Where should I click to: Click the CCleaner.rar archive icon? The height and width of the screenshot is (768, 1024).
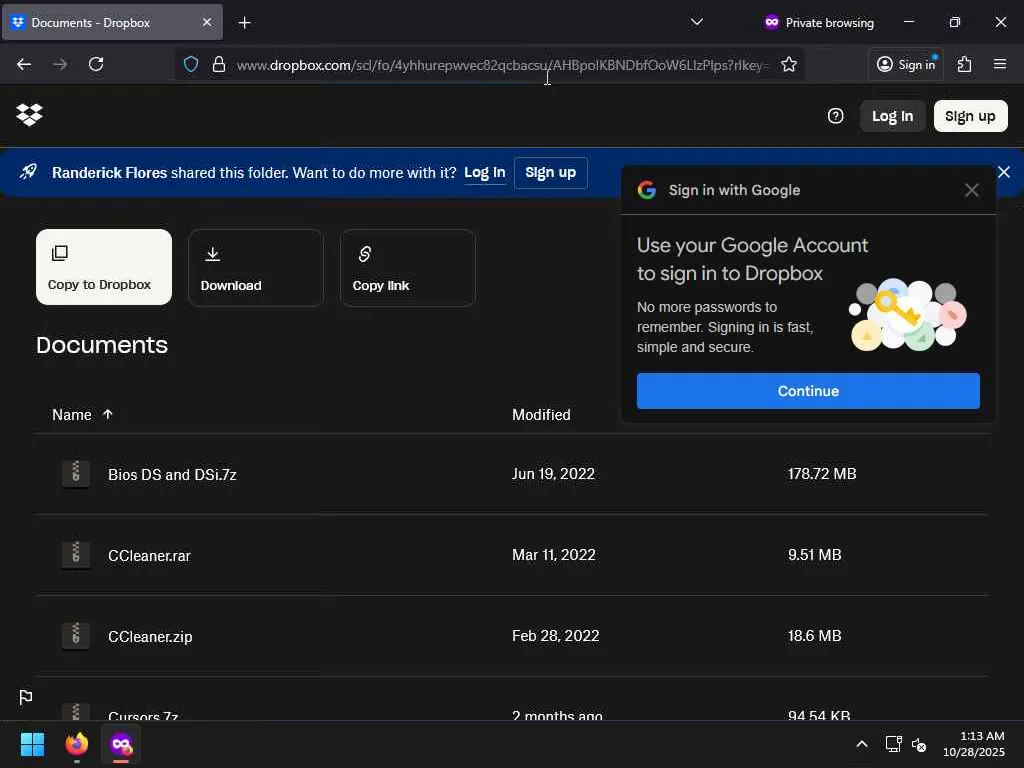point(76,554)
